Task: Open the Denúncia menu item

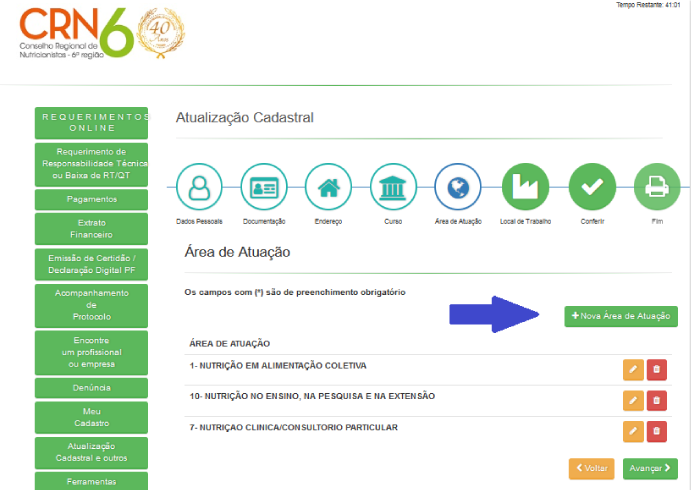Action: pyautogui.click(x=91, y=388)
